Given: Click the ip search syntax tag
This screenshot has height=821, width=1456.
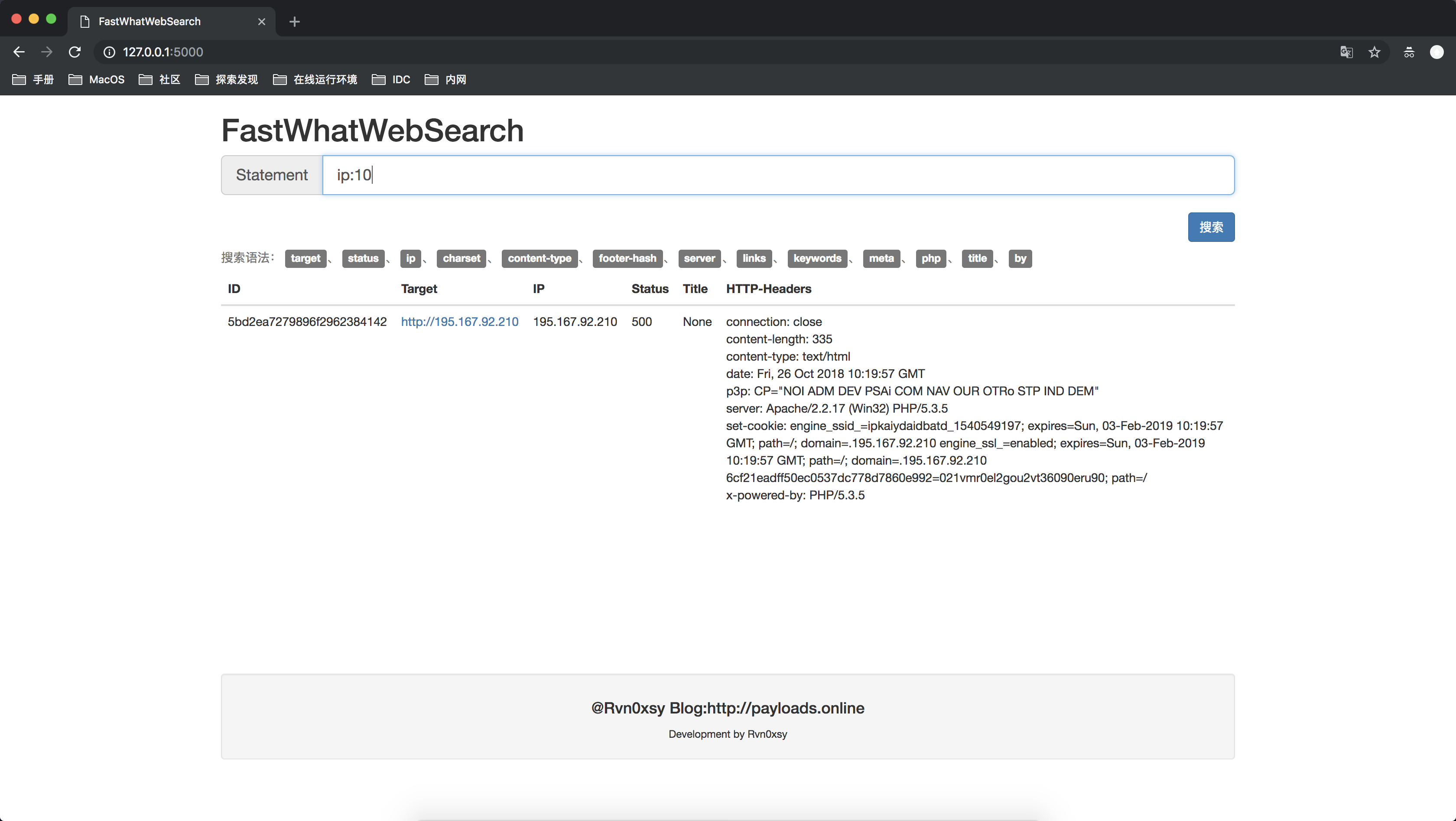Looking at the screenshot, I should [x=411, y=259].
